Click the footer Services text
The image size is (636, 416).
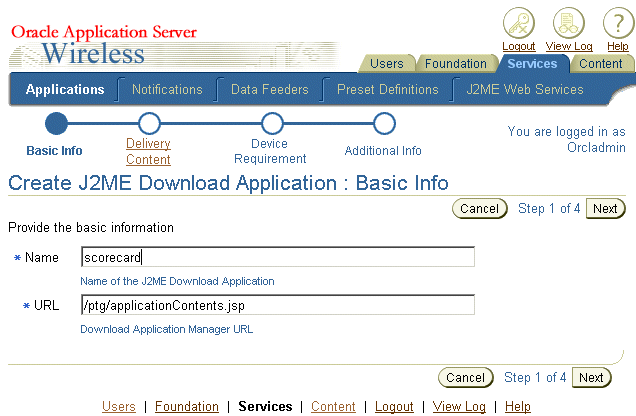click(x=265, y=406)
